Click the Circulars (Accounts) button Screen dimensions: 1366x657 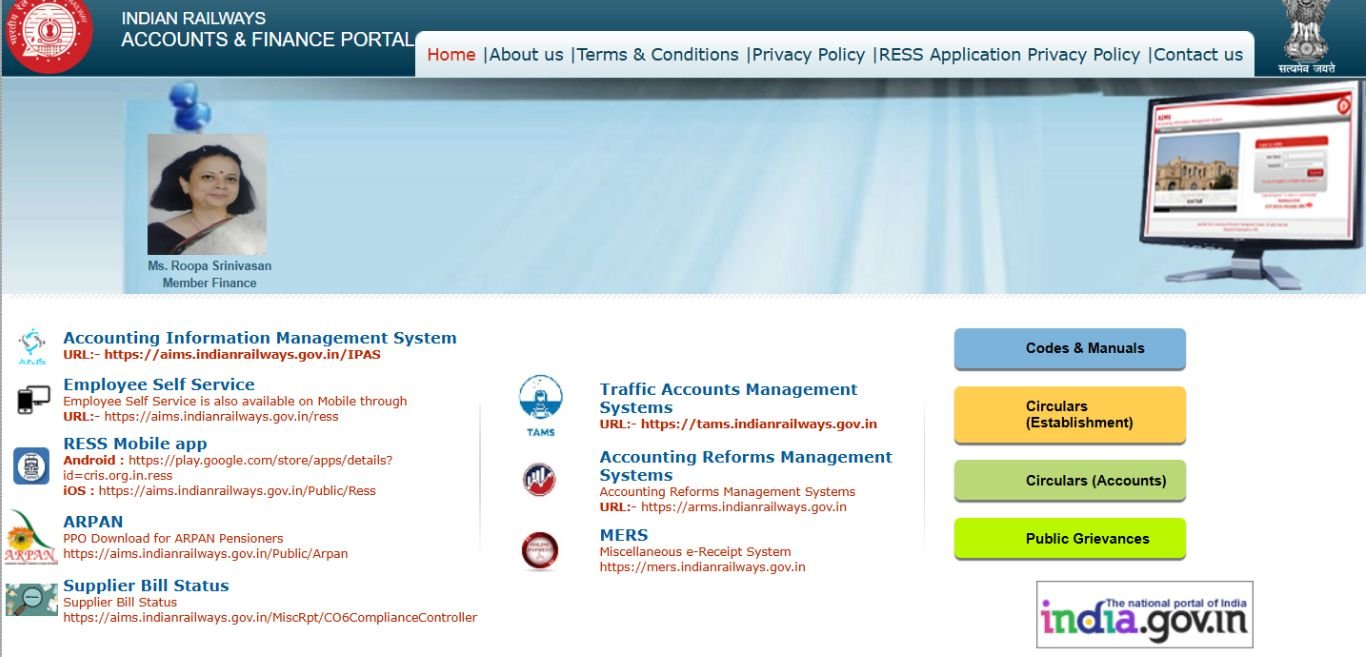point(1069,481)
